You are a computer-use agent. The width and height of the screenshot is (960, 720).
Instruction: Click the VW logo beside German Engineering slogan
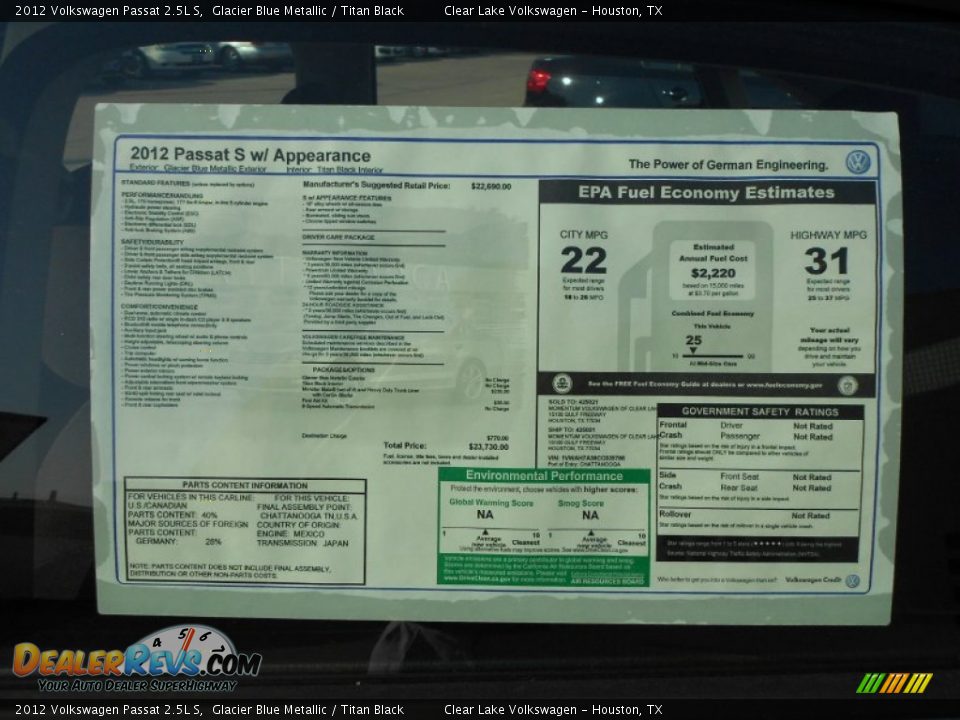coord(858,162)
